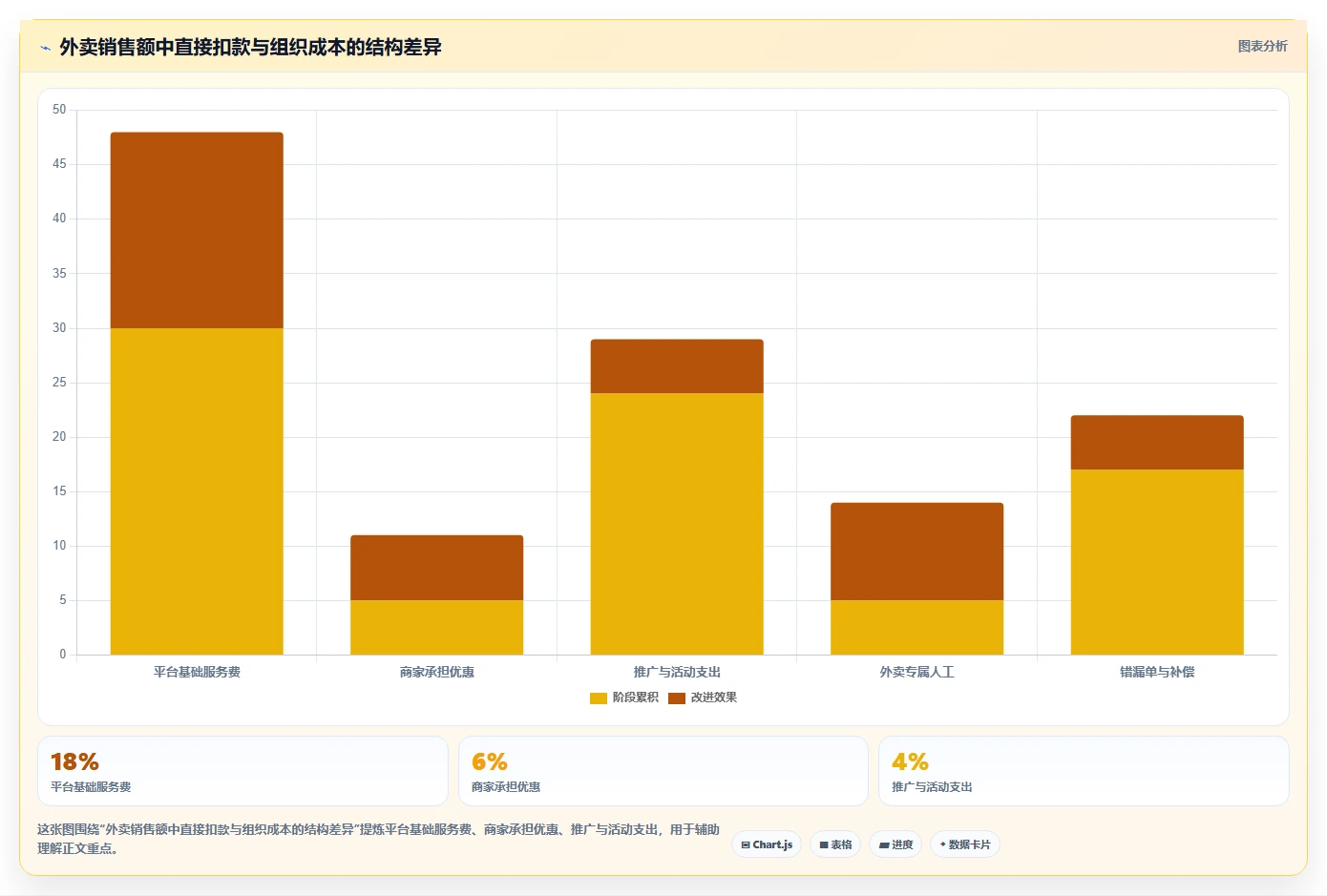The width and height of the screenshot is (1327, 896).
Task: Select the 表格 tag chip
Action: 835,844
